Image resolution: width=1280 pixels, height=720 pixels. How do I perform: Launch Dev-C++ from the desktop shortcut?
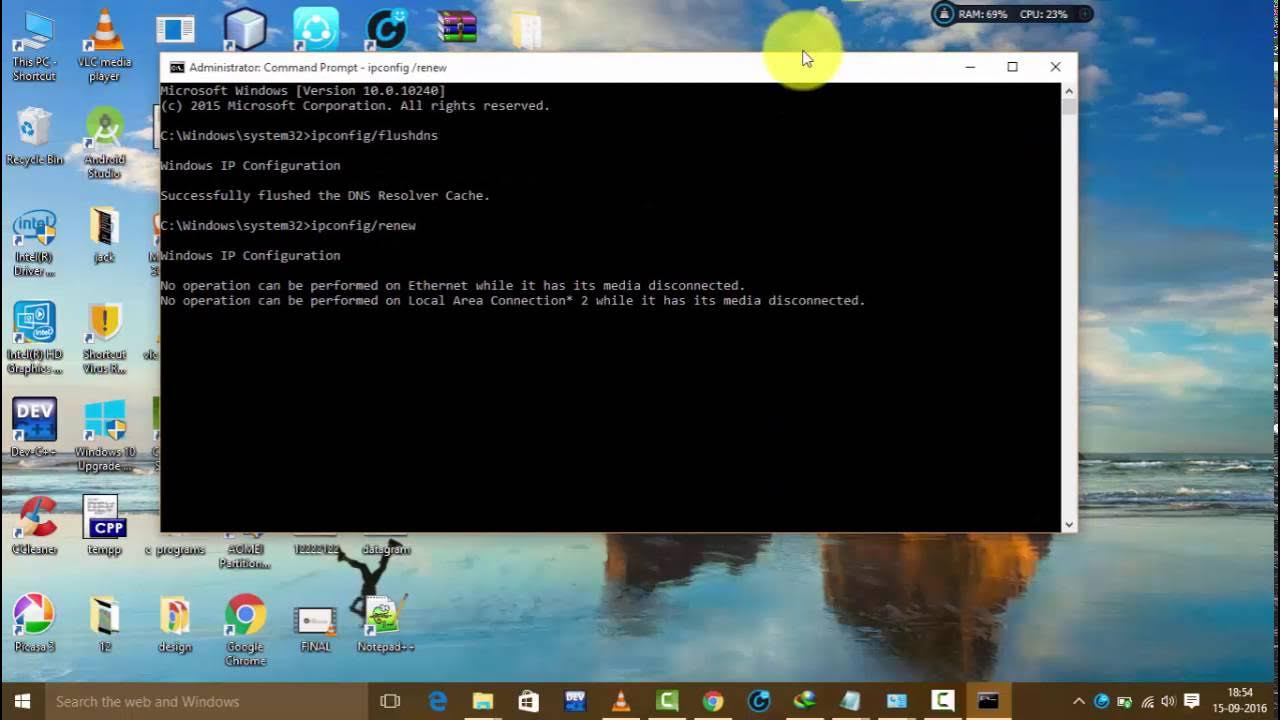34,427
